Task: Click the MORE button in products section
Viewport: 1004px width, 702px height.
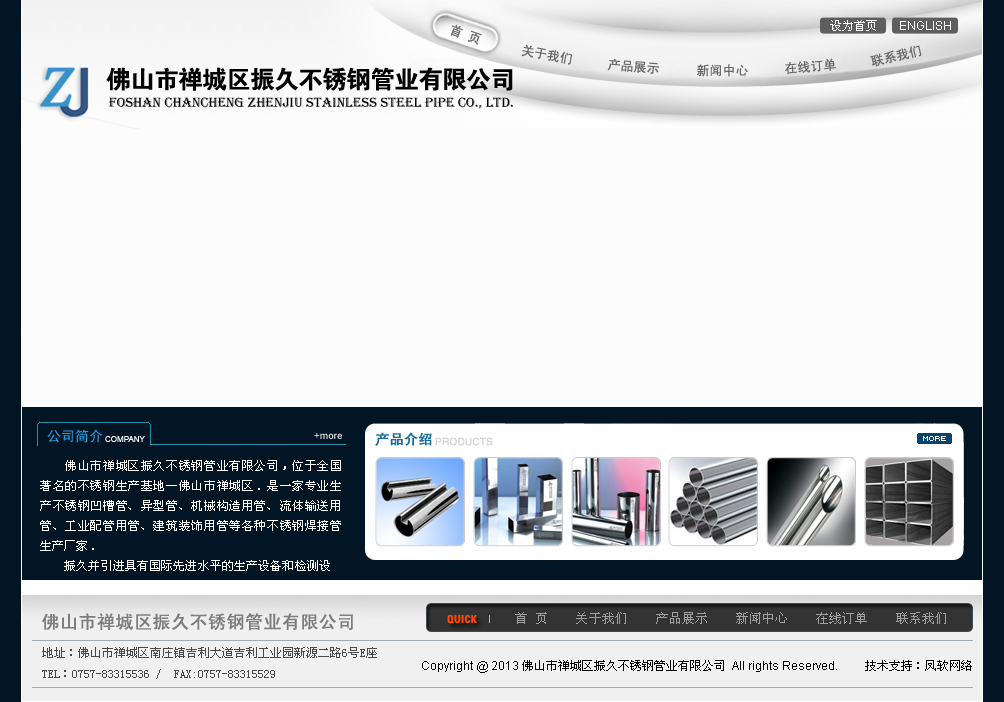Action: tap(934, 438)
